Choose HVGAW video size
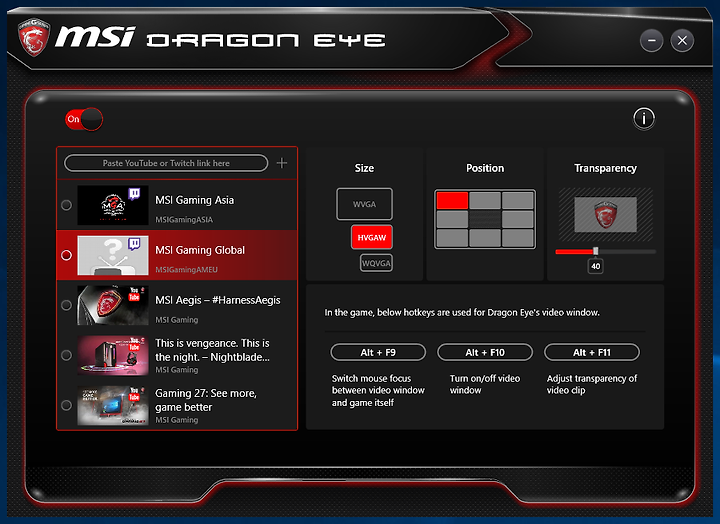 (x=372, y=237)
